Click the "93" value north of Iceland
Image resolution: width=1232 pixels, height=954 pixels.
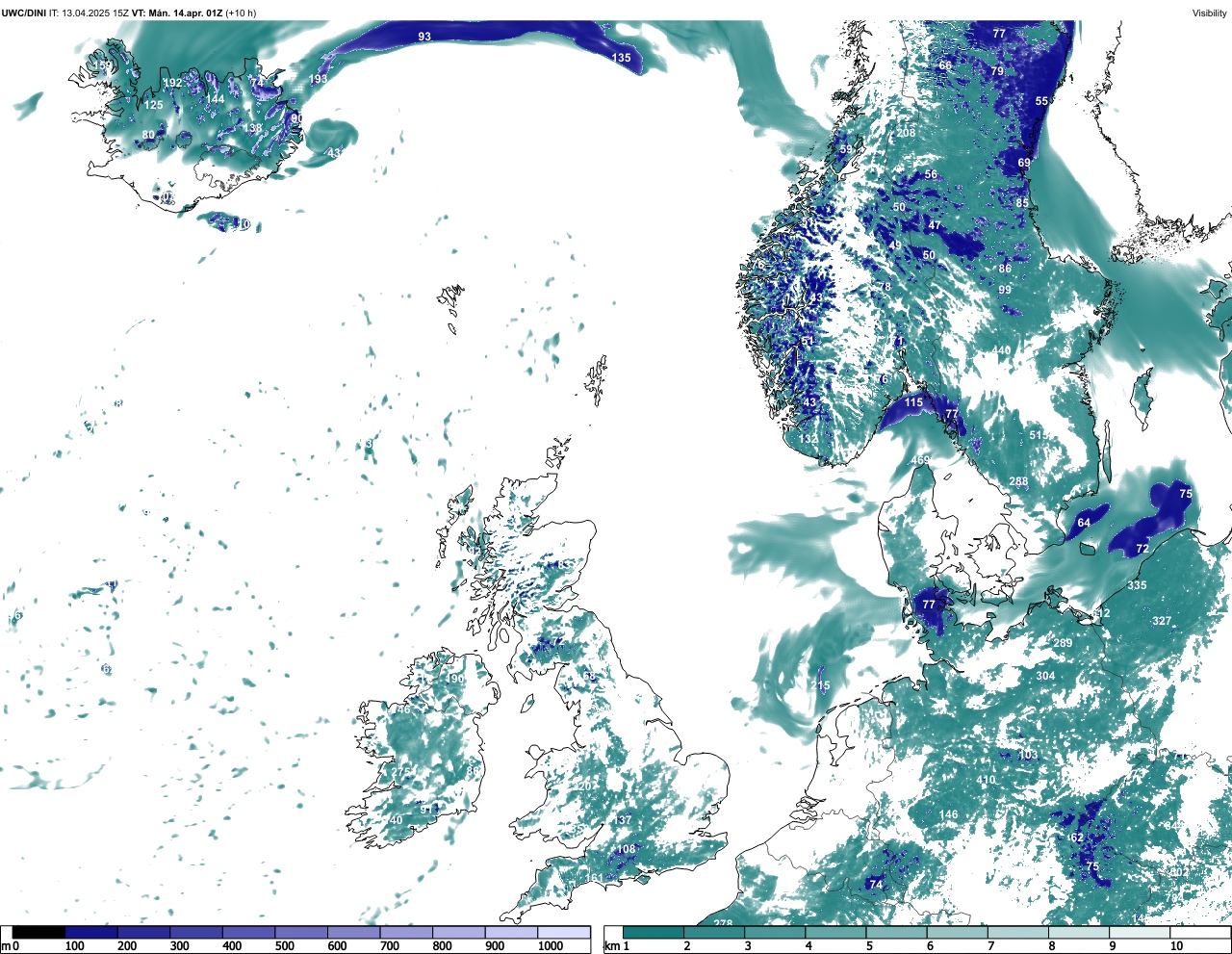[x=424, y=37]
